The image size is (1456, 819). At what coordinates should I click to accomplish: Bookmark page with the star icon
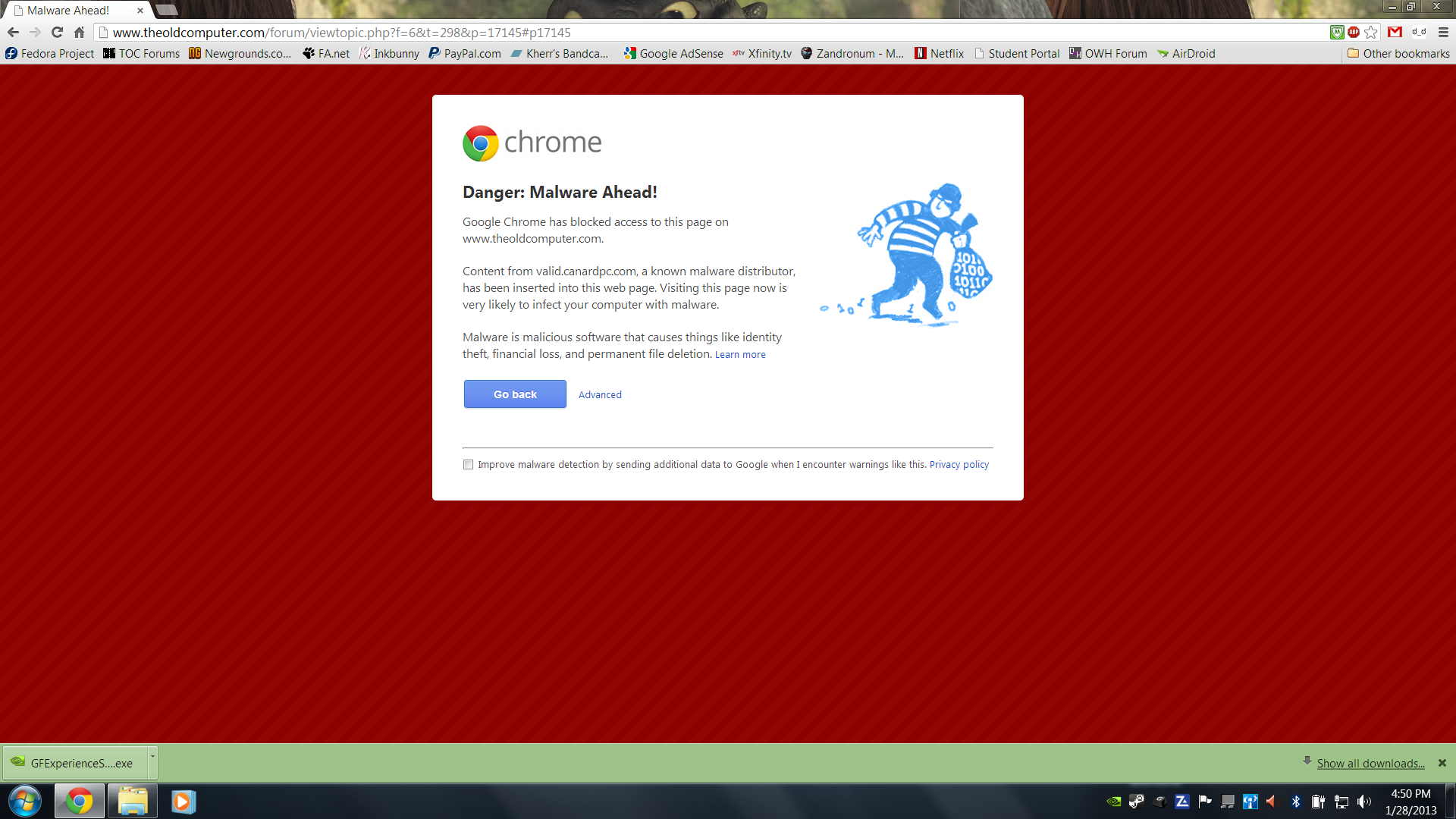[1371, 33]
